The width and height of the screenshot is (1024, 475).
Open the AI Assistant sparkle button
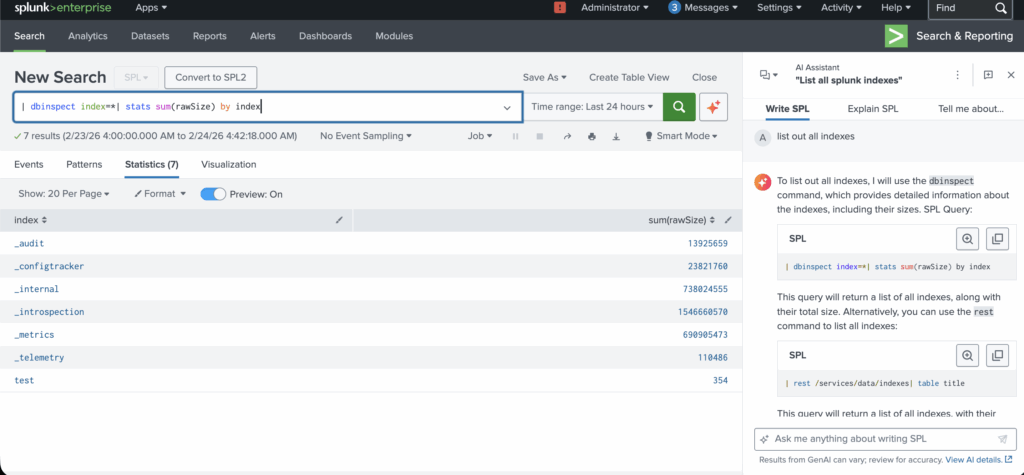click(x=712, y=107)
